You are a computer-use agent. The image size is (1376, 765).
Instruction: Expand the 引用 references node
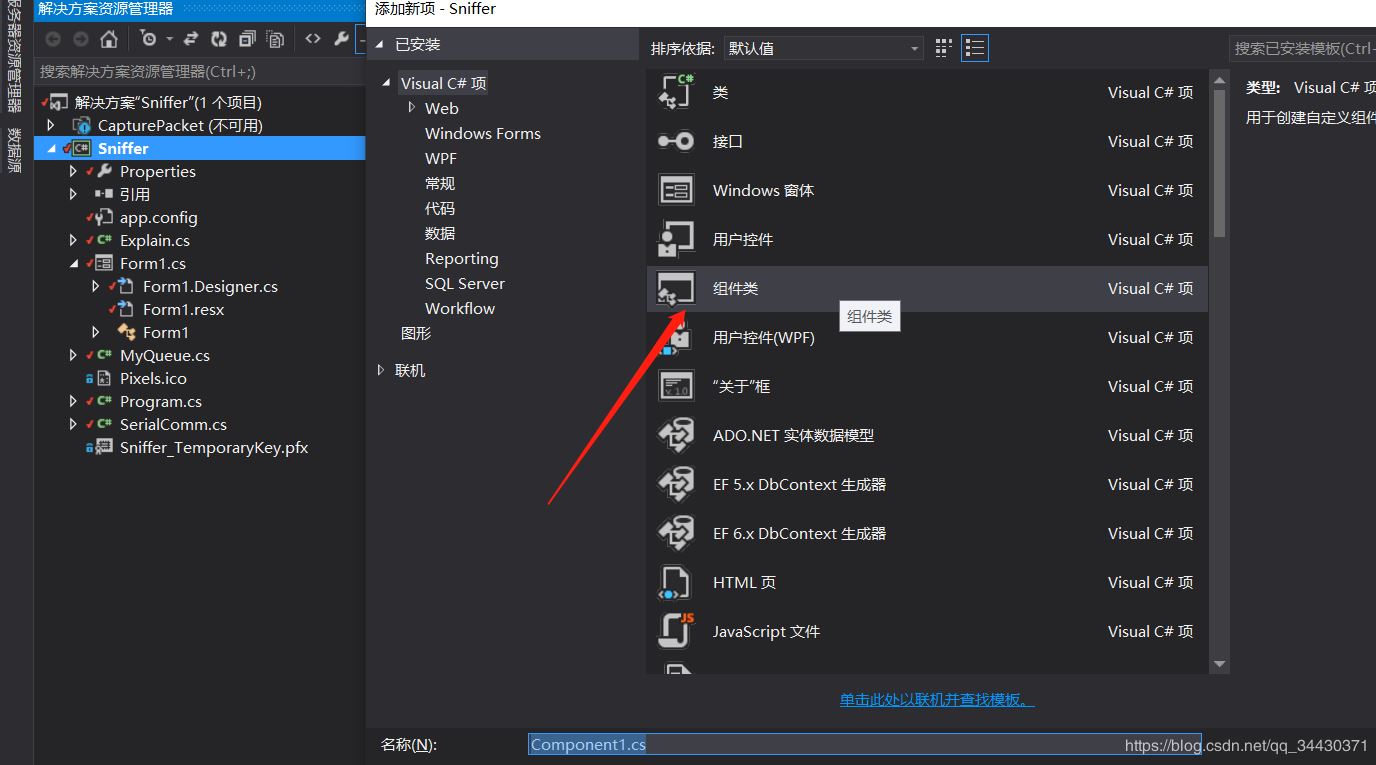tap(74, 194)
